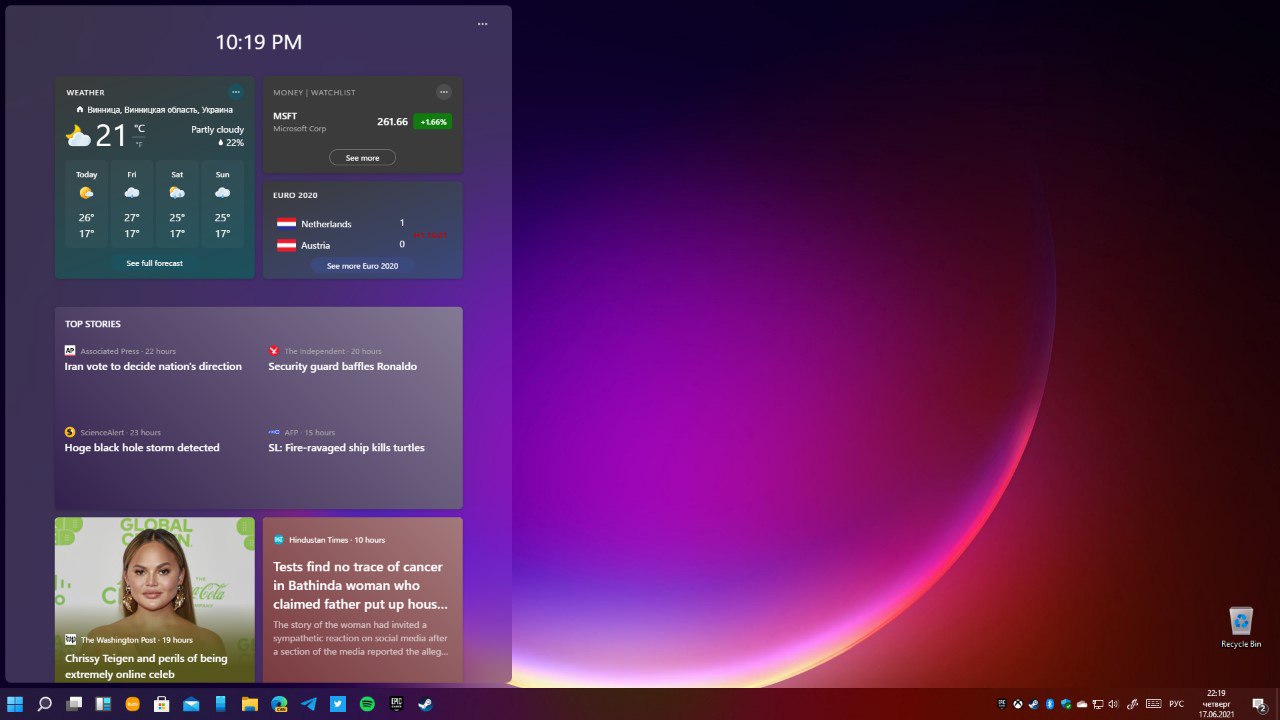The width and height of the screenshot is (1280, 720).
Task: Open the Mail app on the taskbar
Action: click(190, 704)
